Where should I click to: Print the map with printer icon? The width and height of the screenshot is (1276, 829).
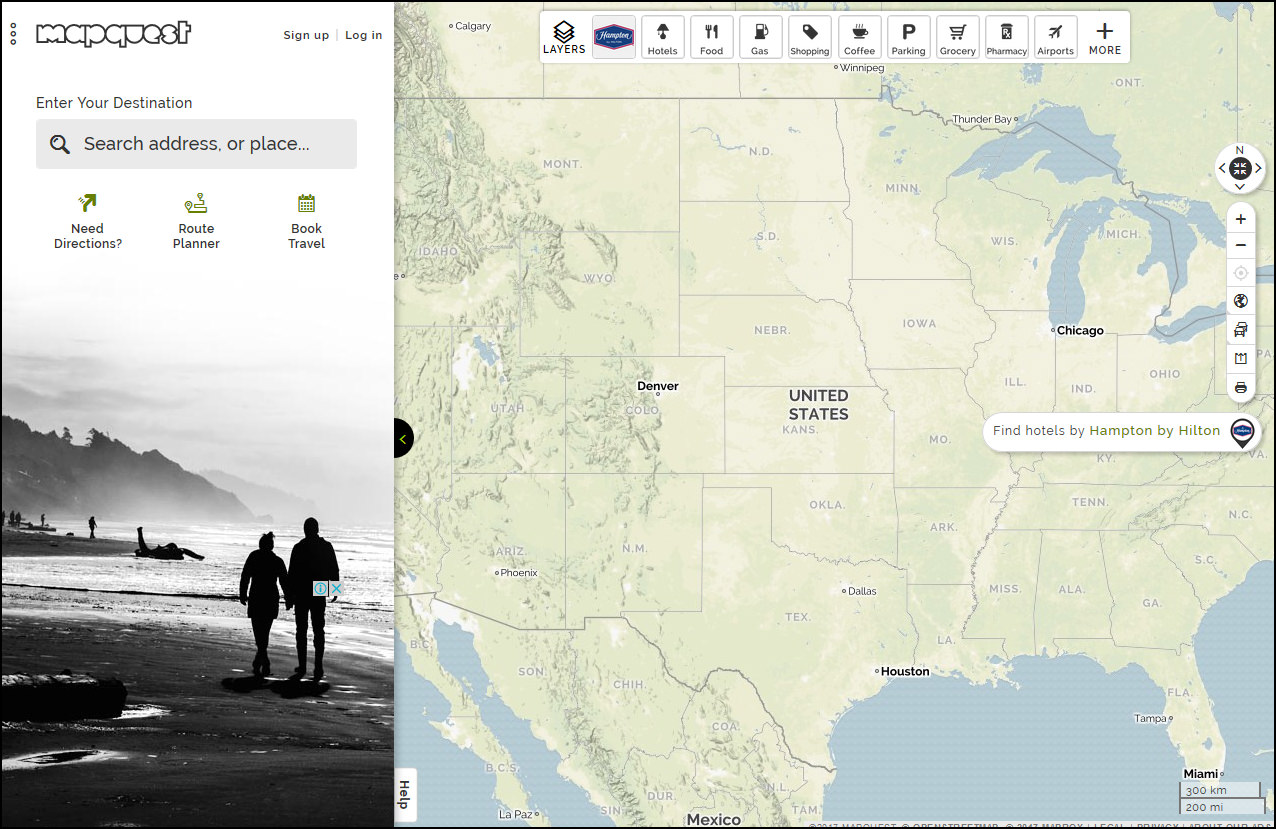coord(1241,387)
